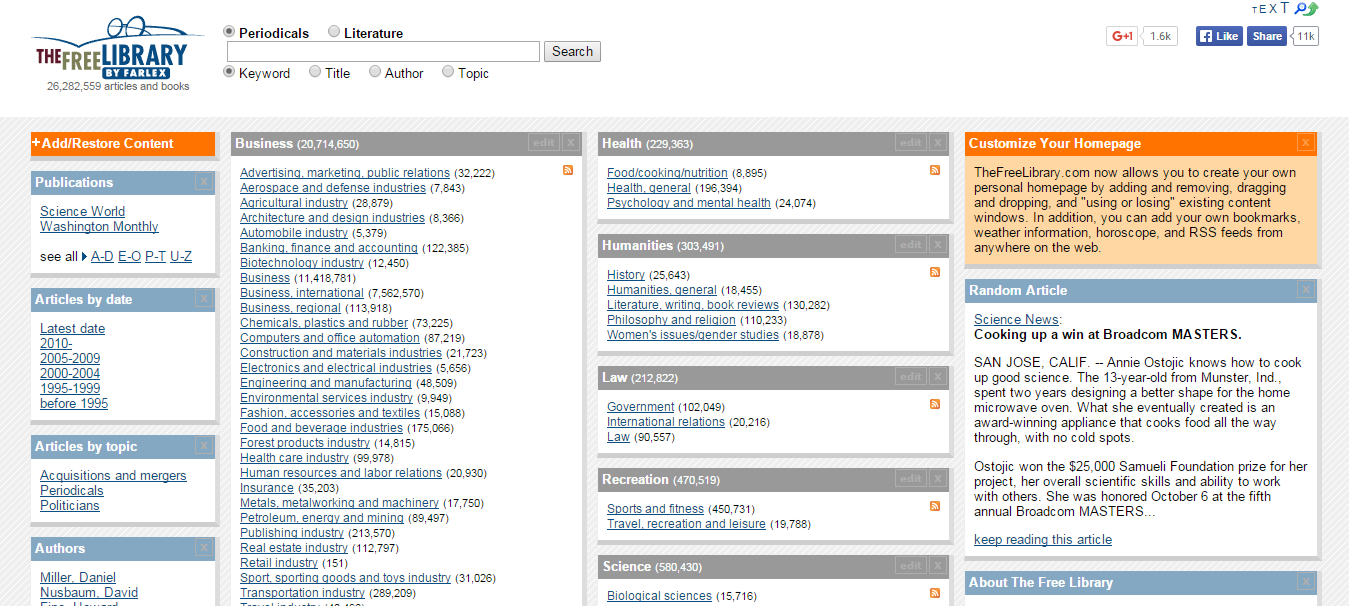Image resolution: width=1349 pixels, height=606 pixels.
Task: Open articles by Latest date
Action: [x=72, y=329]
